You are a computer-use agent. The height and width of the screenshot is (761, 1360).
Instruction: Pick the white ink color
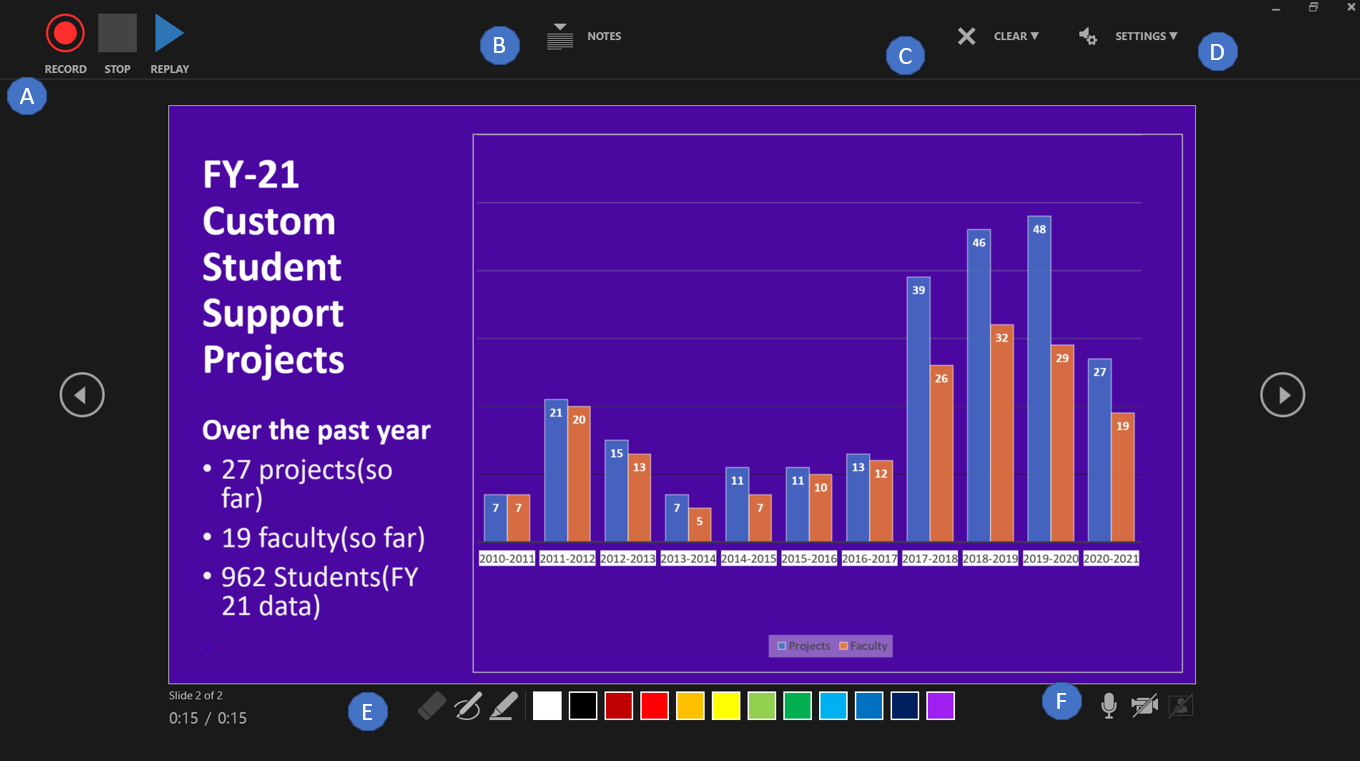tap(547, 706)
